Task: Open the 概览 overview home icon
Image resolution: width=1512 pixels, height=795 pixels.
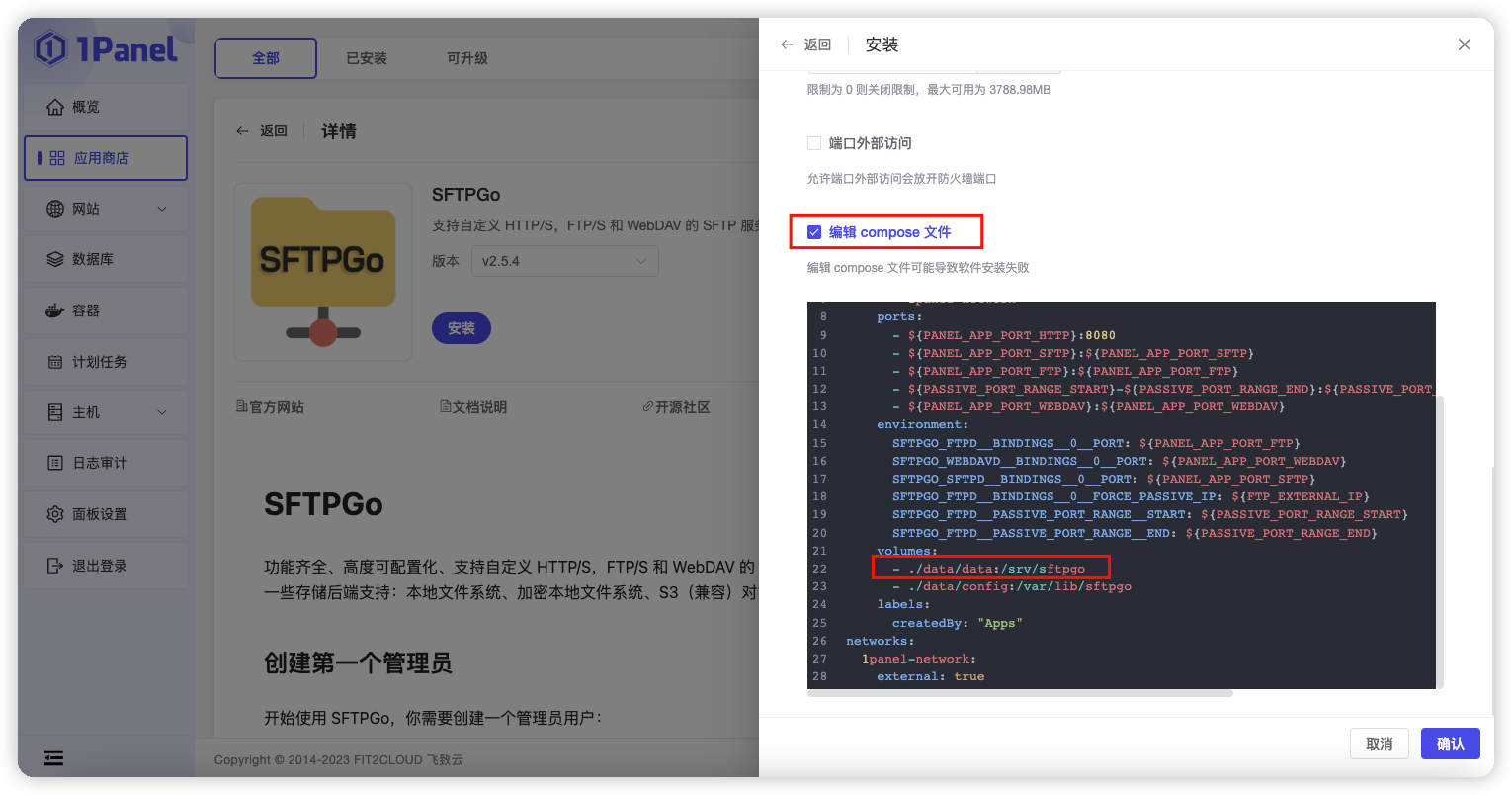Action: point(55,107)
